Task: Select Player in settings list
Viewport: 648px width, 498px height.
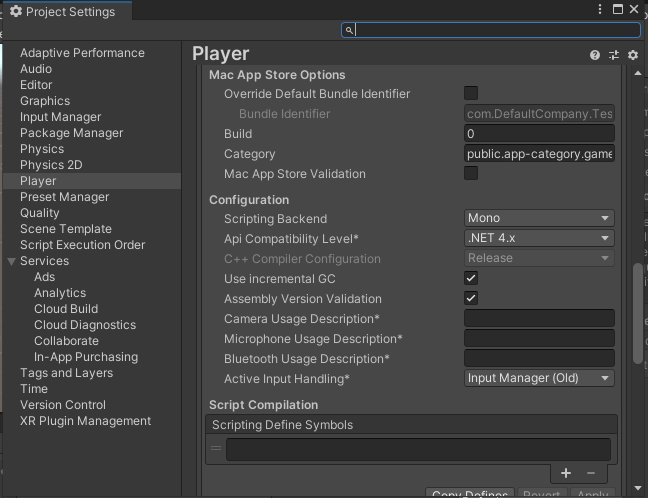Action: click(92, 181)
